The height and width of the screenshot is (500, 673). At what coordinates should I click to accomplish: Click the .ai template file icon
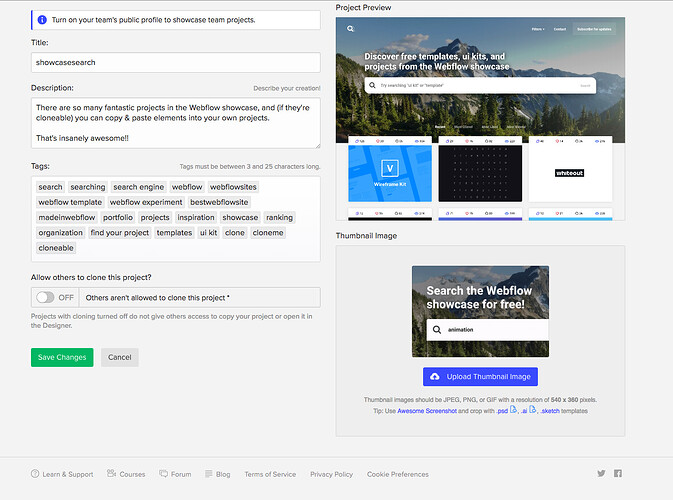(533, 410)
